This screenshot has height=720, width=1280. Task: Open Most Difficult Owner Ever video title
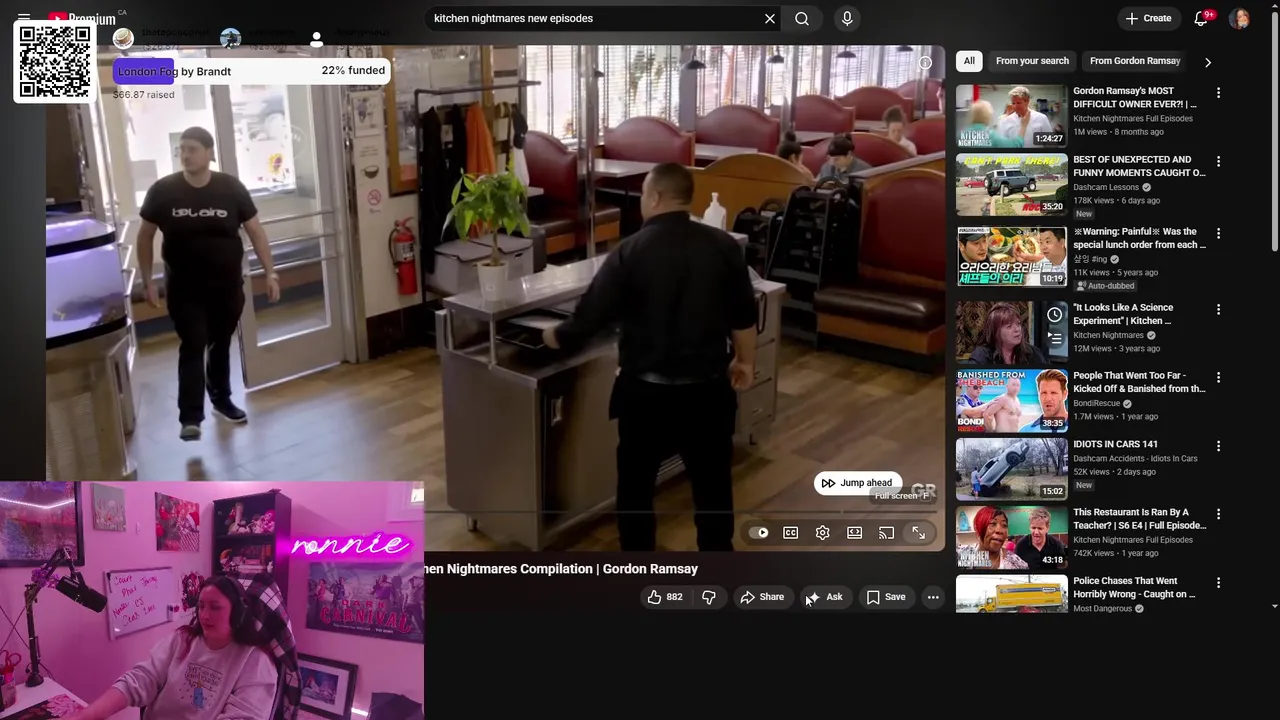click(1135, 97)
